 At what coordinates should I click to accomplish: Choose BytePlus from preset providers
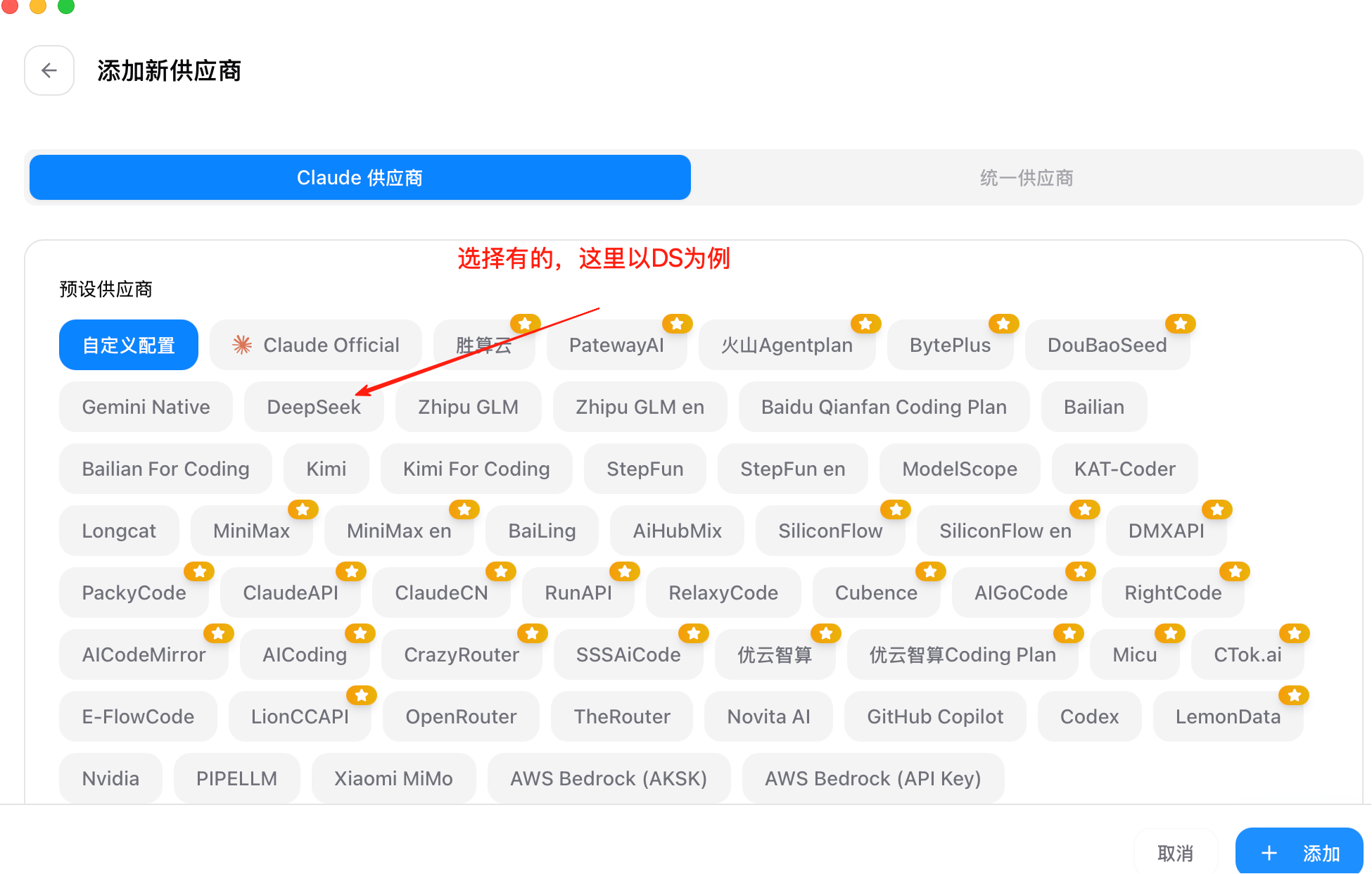point(950,345)
